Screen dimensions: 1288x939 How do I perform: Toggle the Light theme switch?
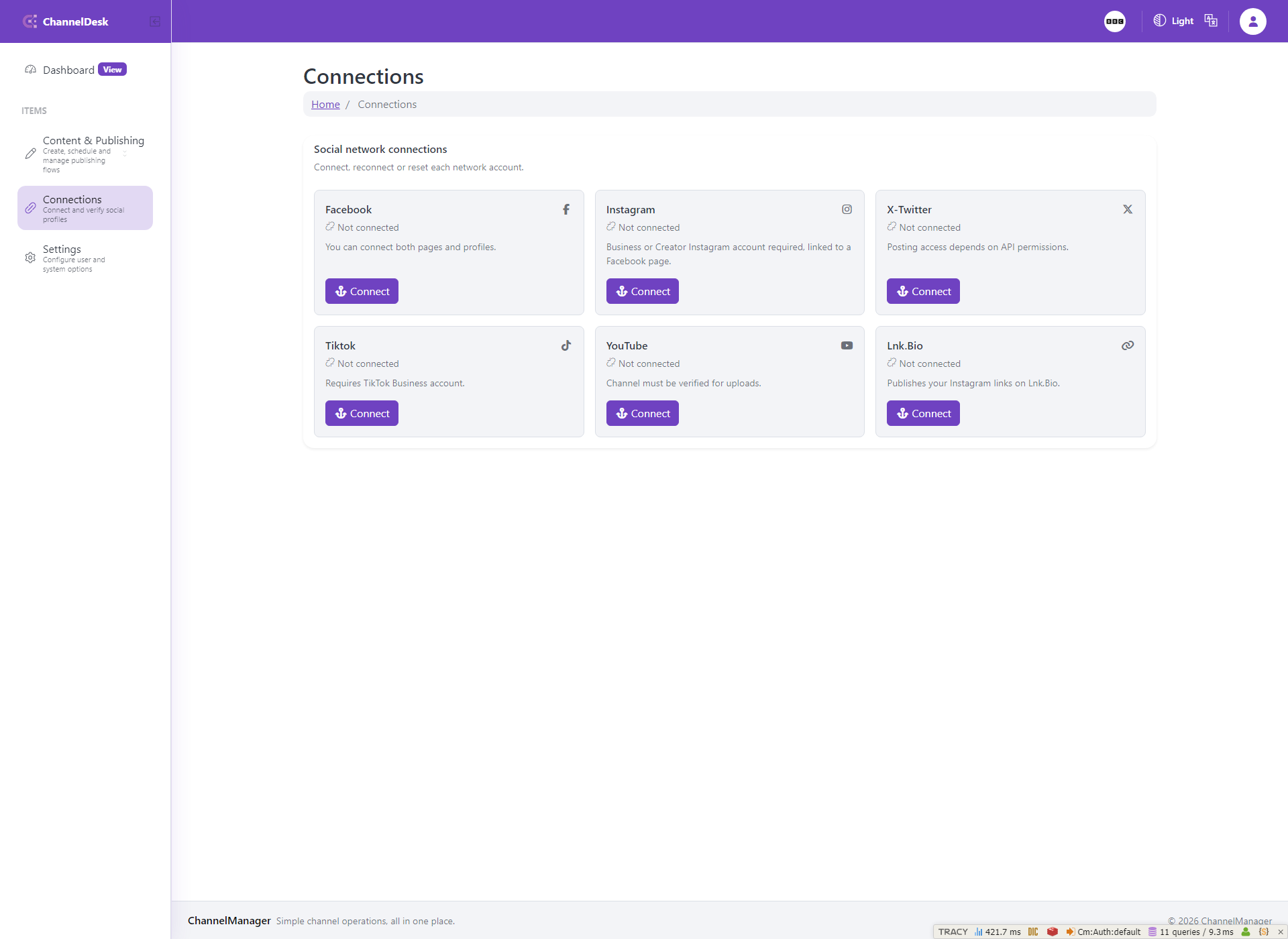click(x=1173, y=21)
